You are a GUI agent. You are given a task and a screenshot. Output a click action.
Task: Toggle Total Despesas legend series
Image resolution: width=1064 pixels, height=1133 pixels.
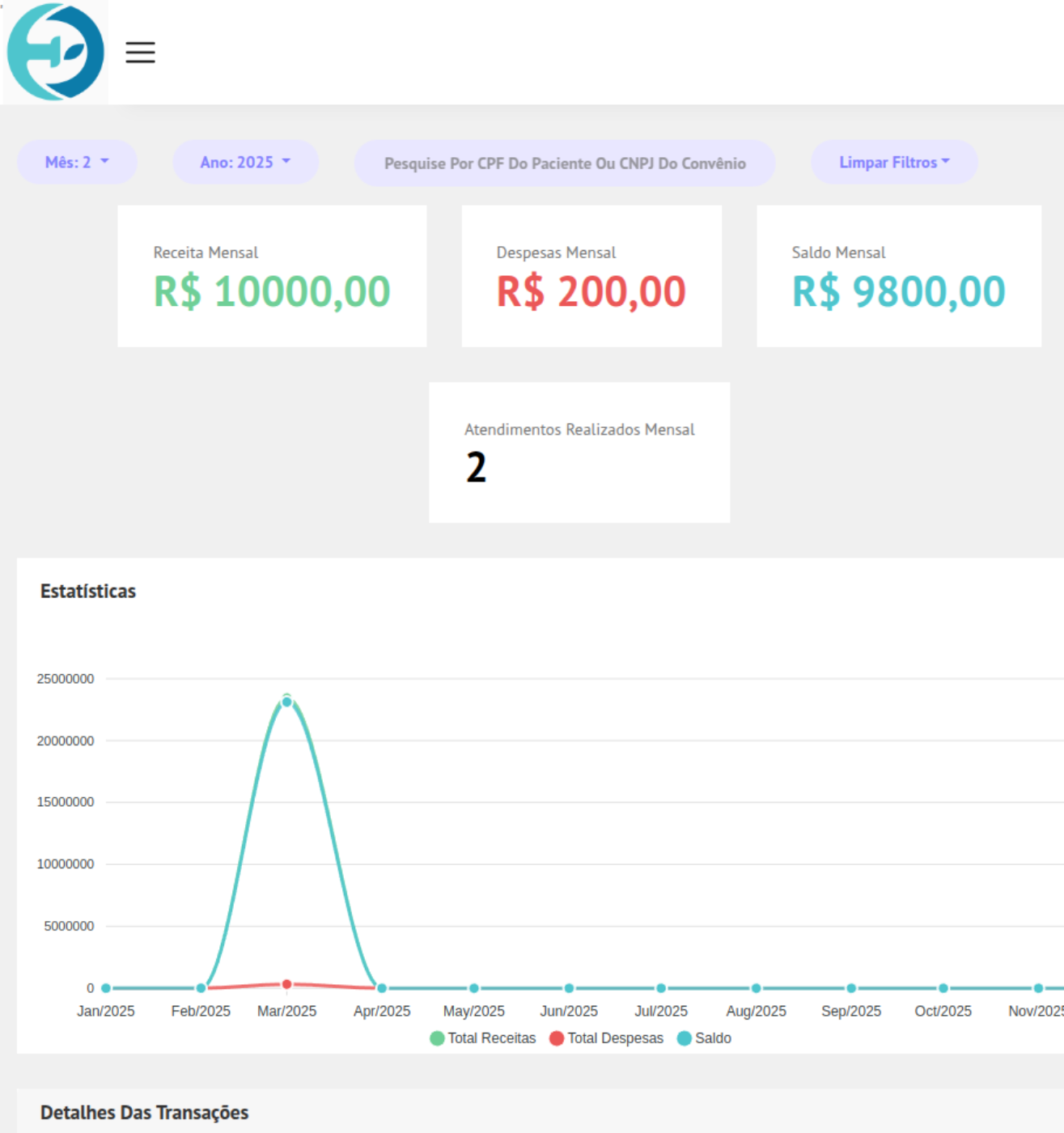tap(606, 1038)
